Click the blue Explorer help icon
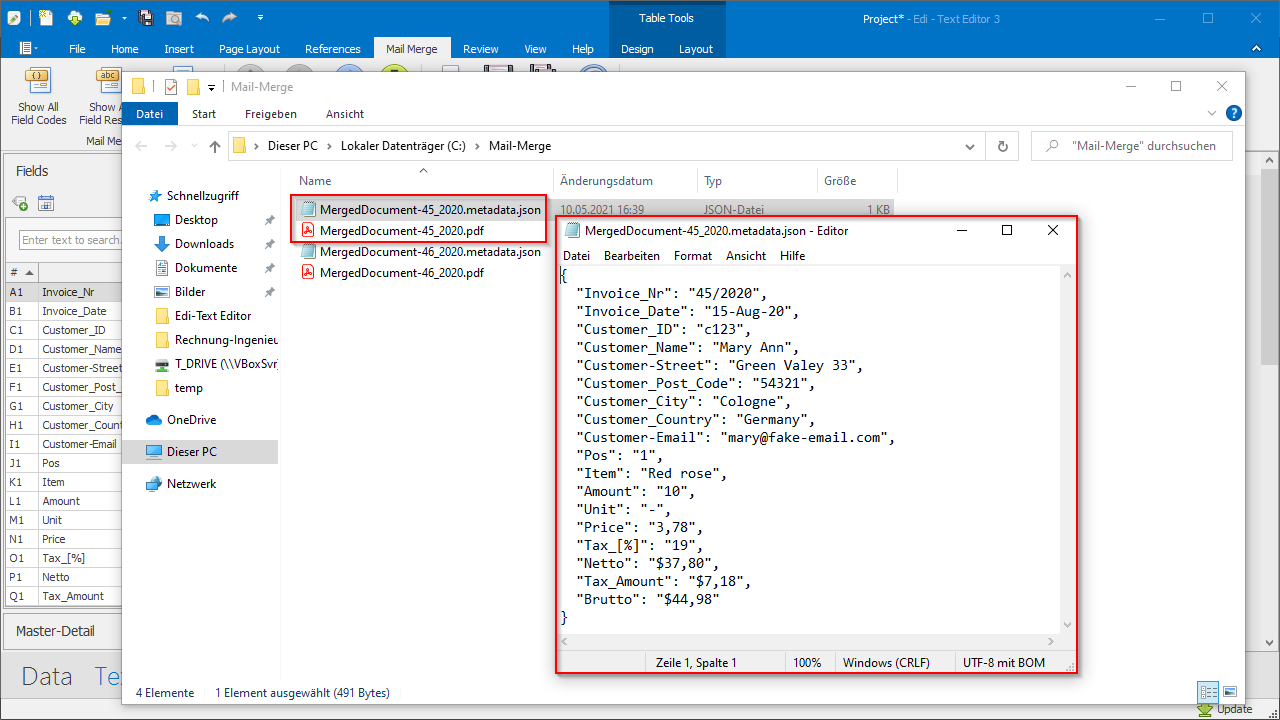1280x720 pixels. tap(1234, 113)
